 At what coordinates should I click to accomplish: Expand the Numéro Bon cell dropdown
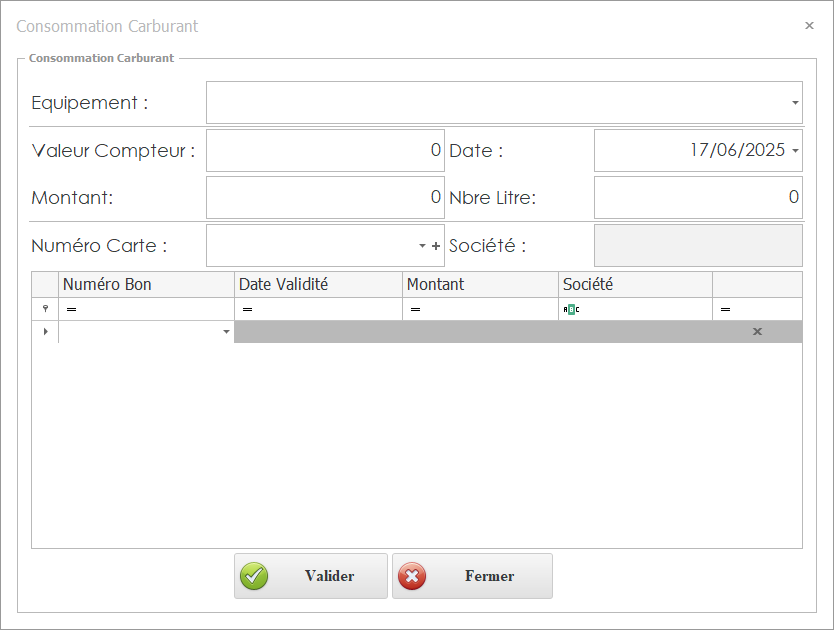(x=226, y=331)
